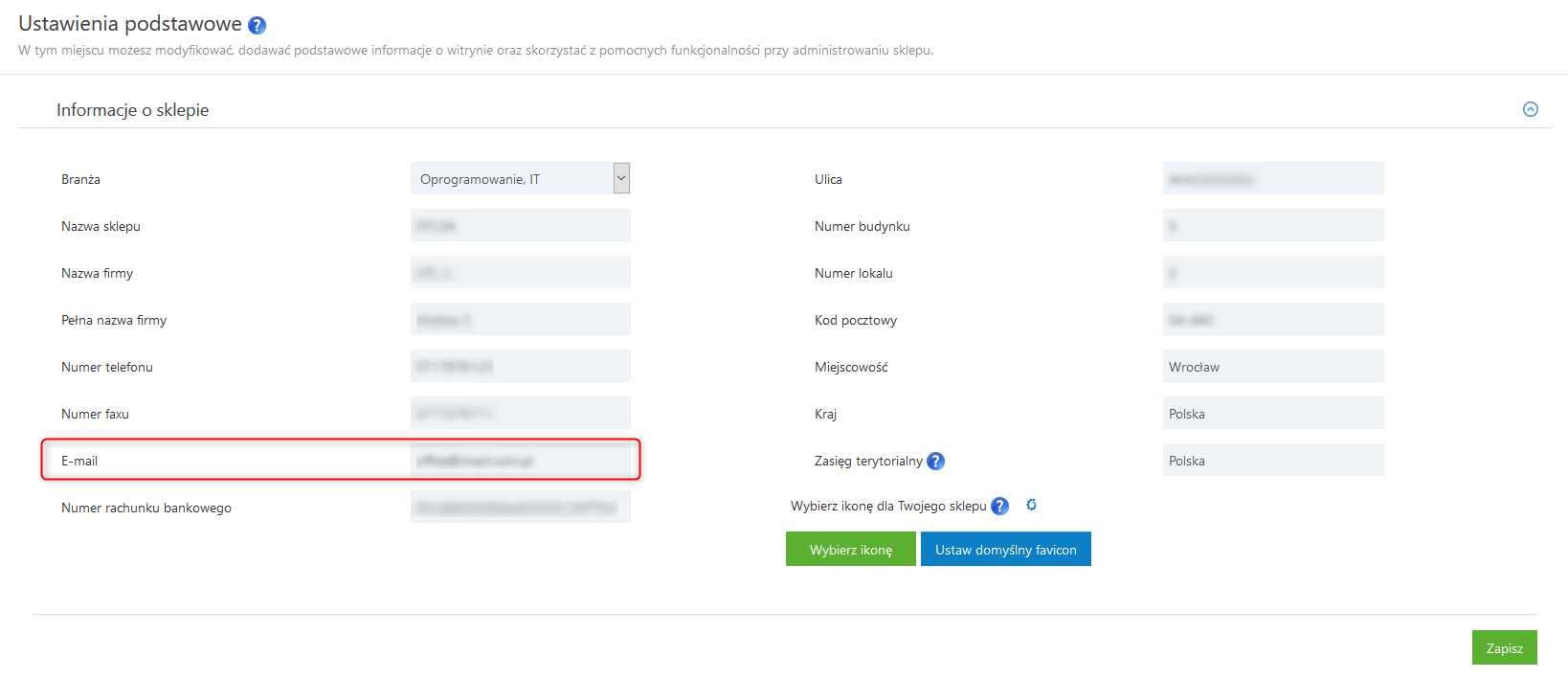Screen dimensions: 1568x678
Task: Click the Kraj field showing Polska
Action: pos(1272,414)
